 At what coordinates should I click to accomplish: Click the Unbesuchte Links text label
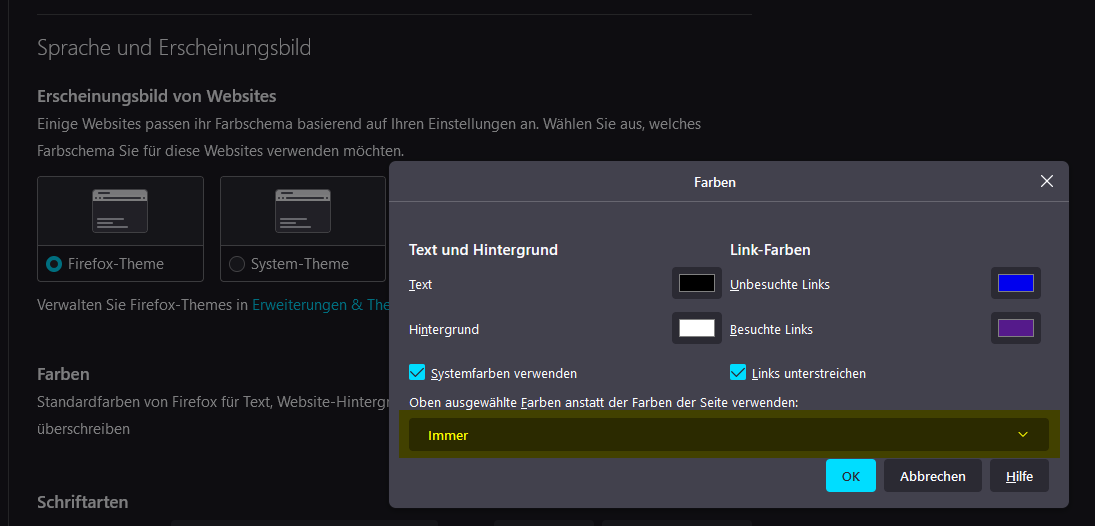point(780,284)
